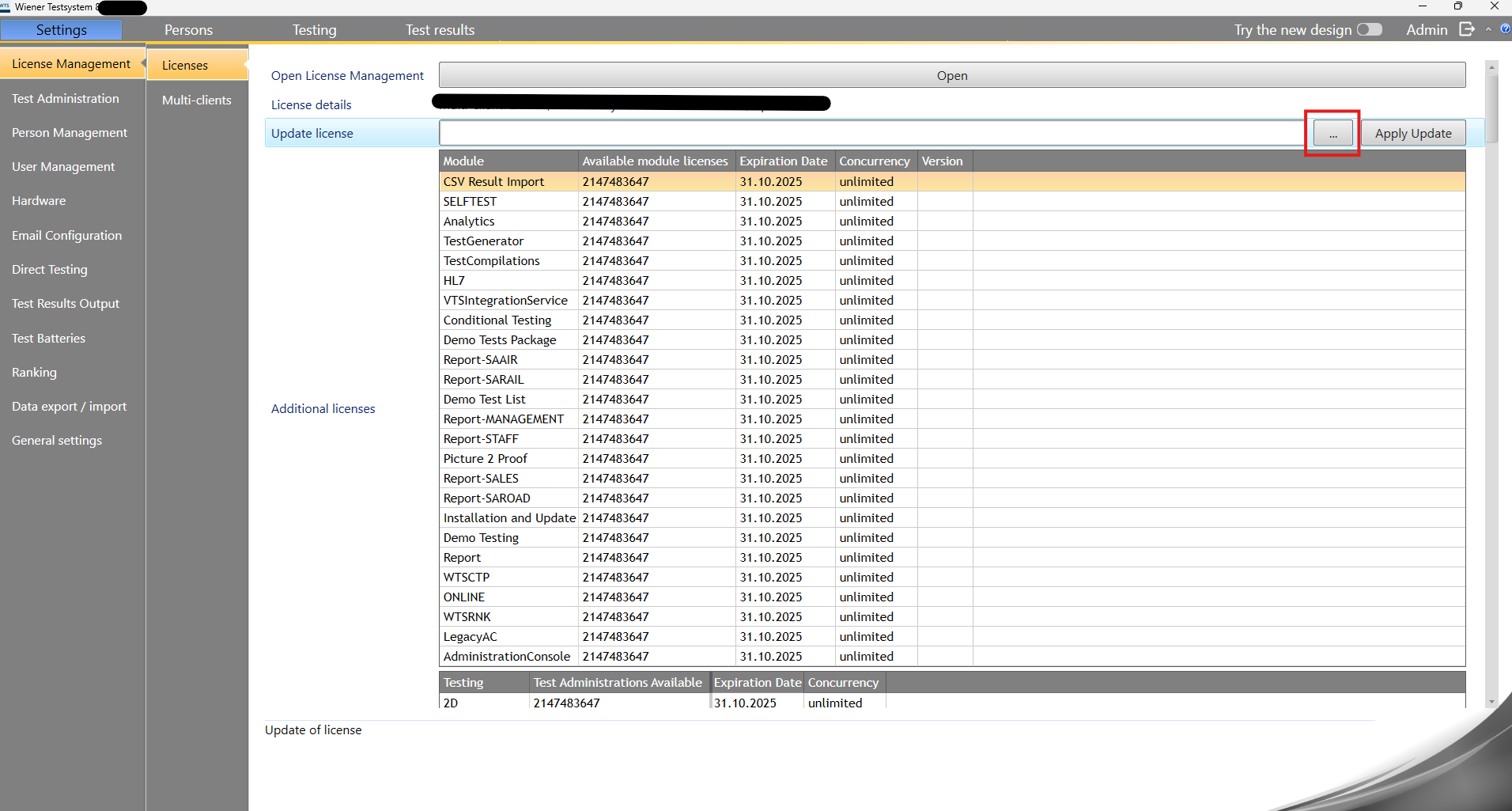Click the Update license file path field

tap(870, 134)
